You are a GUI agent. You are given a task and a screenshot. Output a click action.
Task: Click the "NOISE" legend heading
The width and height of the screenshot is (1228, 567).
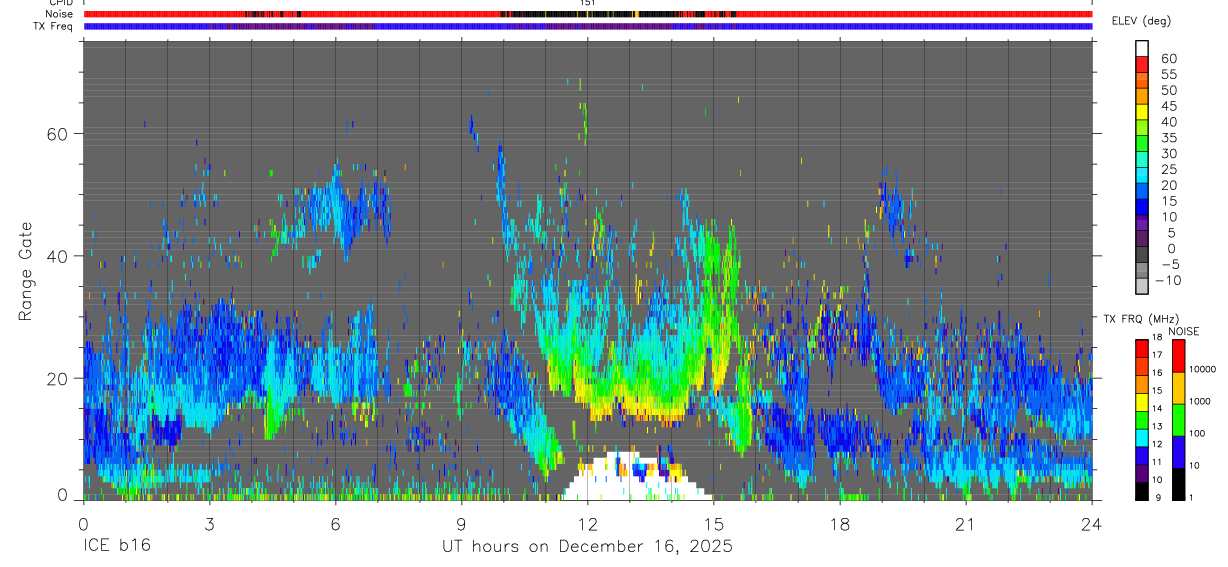(1186, 330)
